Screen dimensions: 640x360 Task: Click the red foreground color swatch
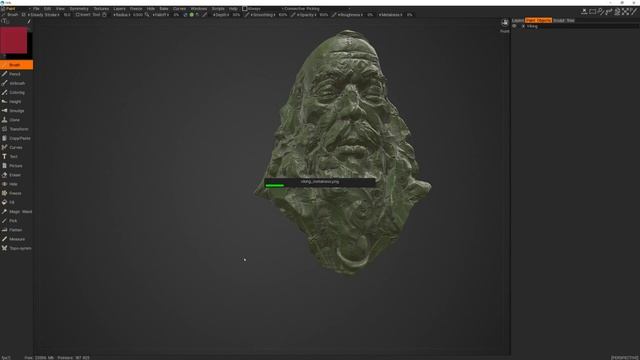pos(13,40)
